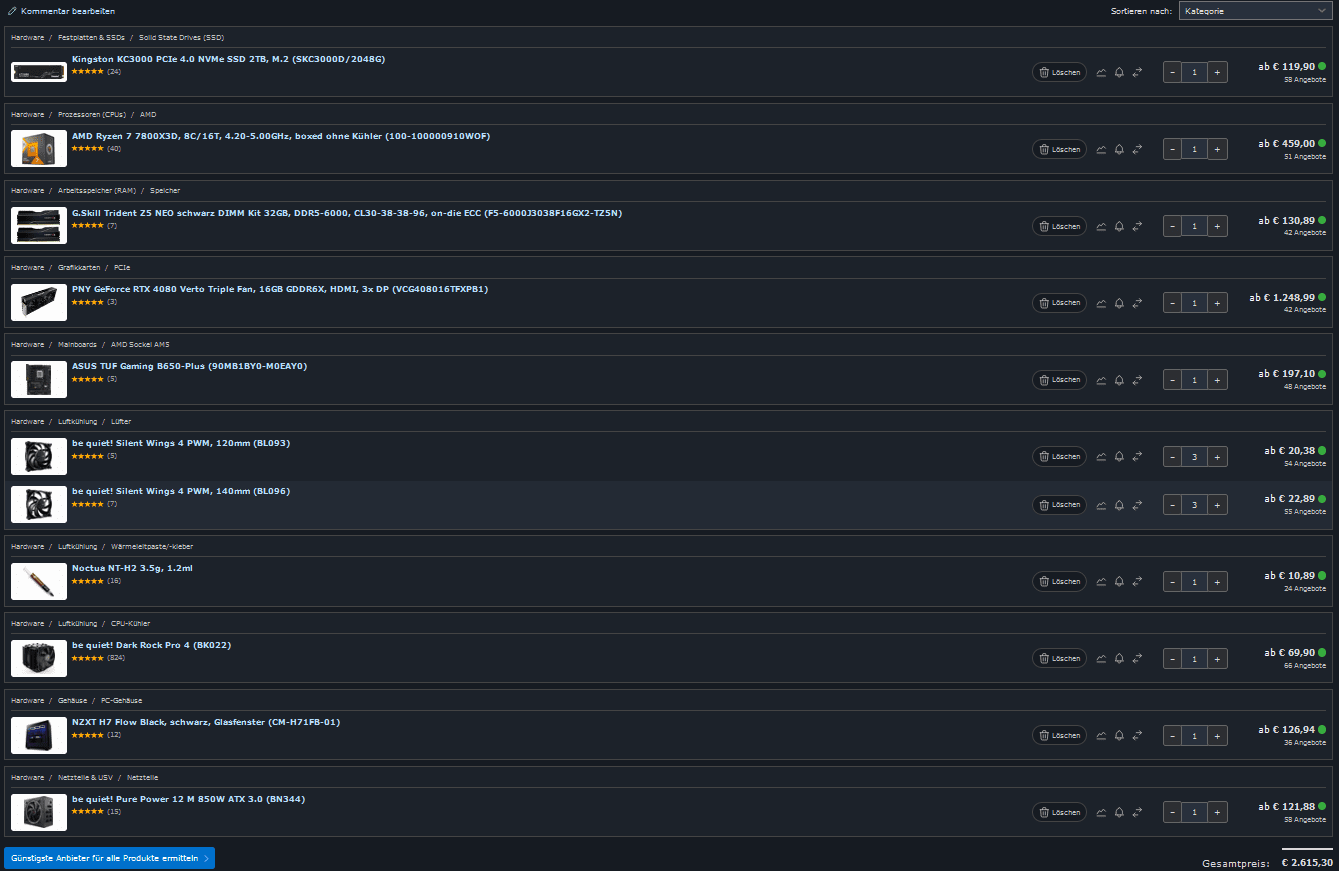Increase quantity of Kingston KC3000 SSD
Image resolution: width=1339 pixels, height=871 pixels.
[x=1217, y=72]
